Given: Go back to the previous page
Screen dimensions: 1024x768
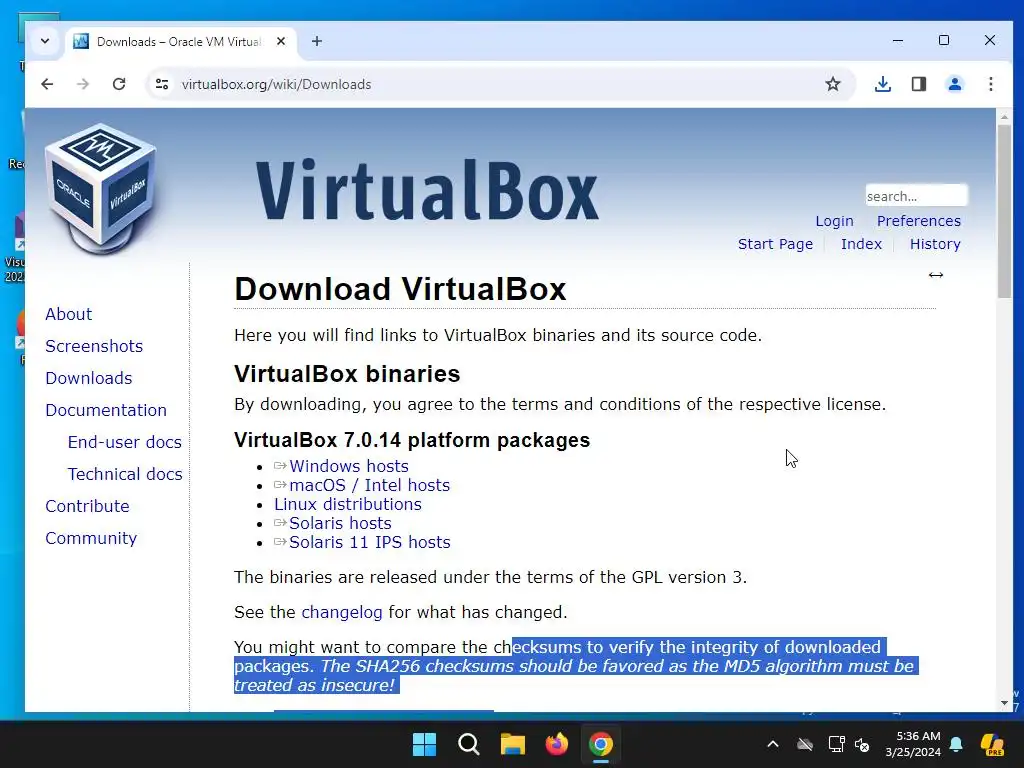Looking at the screenshot, I should (47, 84).
